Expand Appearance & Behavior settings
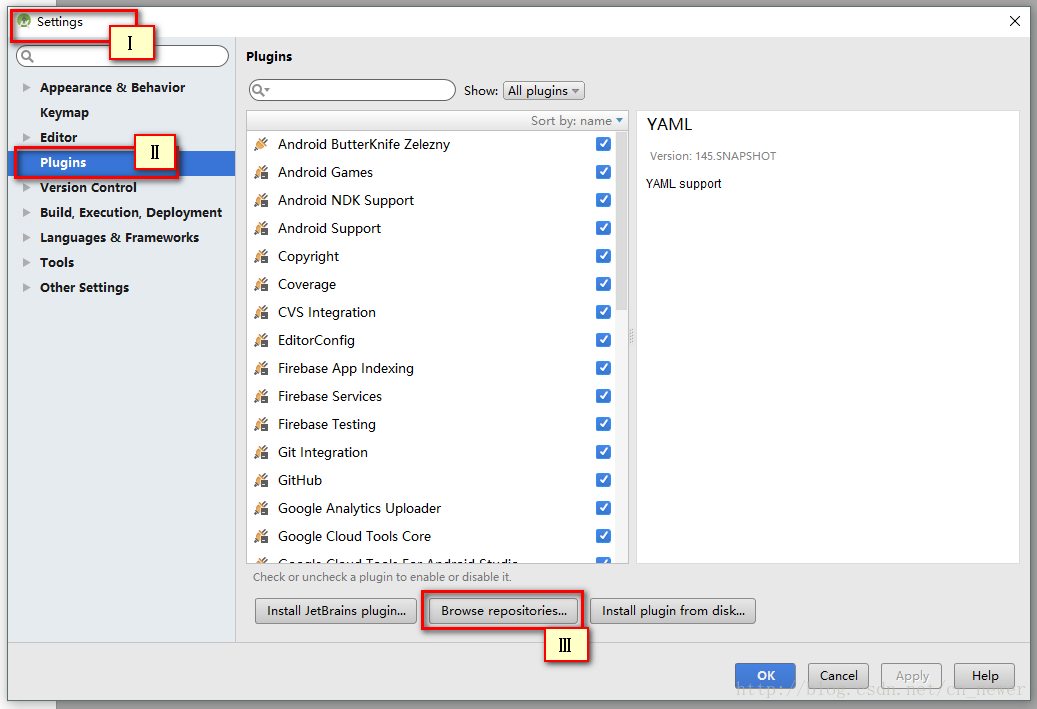The image size is (1037, 709). pyautogui.click(x=26, y=87)
